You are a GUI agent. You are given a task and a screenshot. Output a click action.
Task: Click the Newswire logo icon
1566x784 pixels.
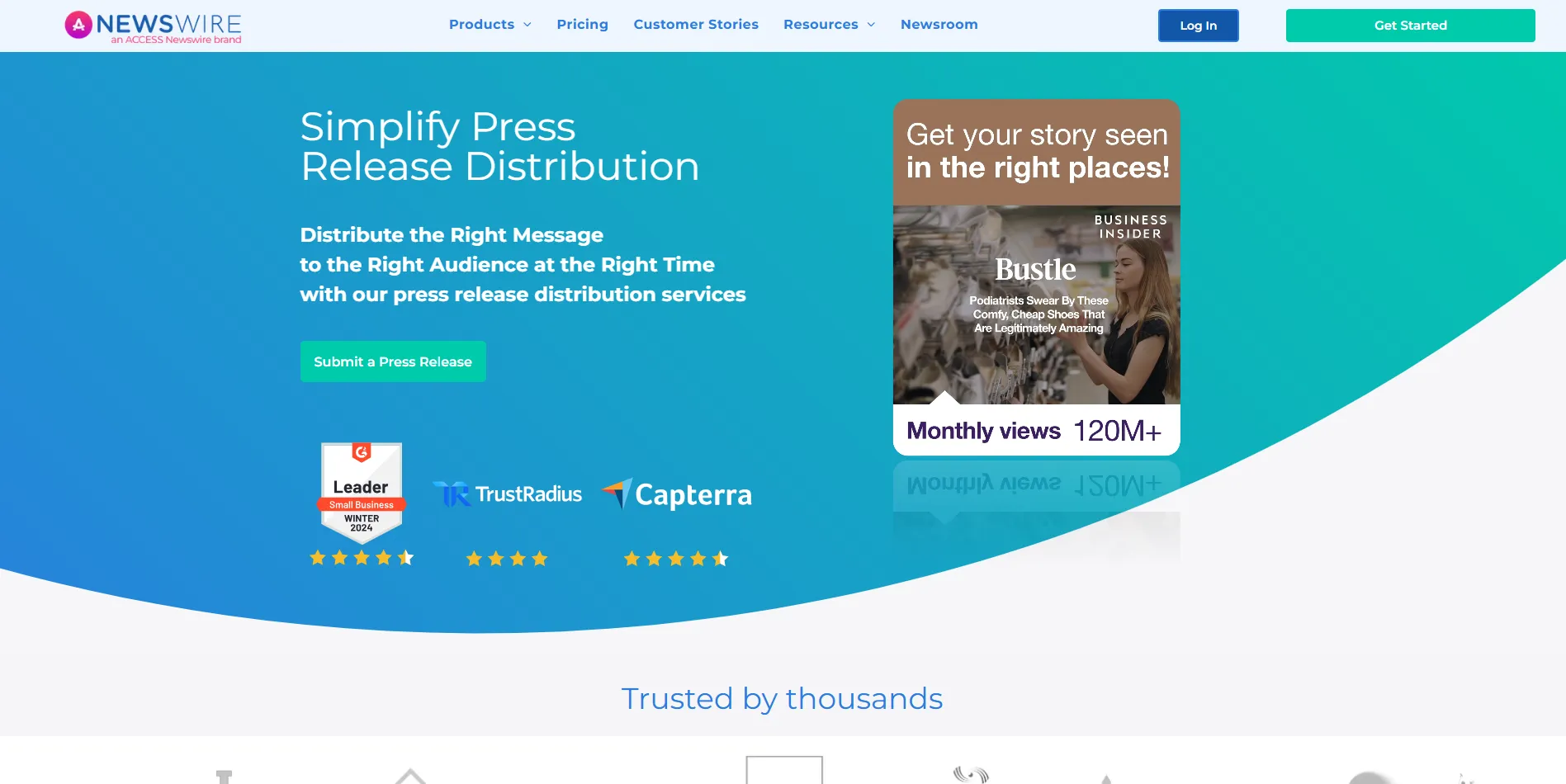pyautogui.click(x=78, y=25)
